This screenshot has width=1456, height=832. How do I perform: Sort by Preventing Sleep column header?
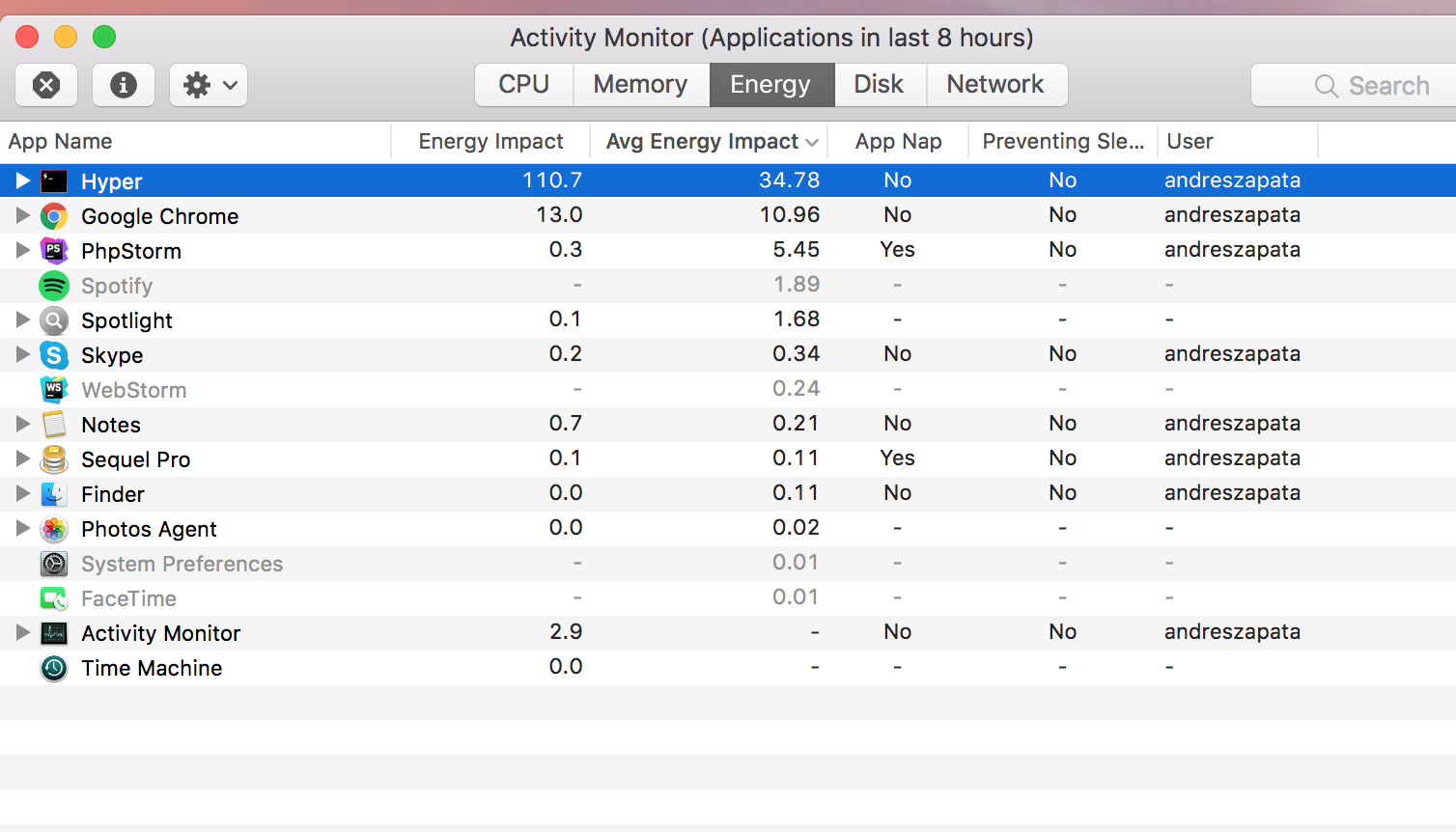(1063, 142)
